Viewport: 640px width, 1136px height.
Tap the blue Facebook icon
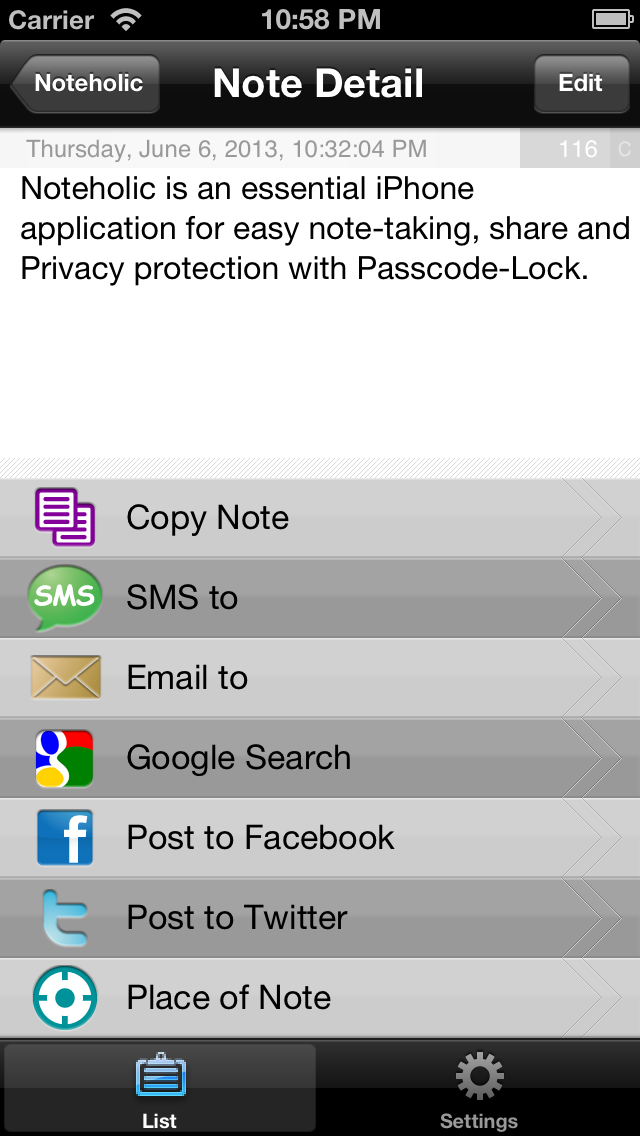(x=65, y=838)
